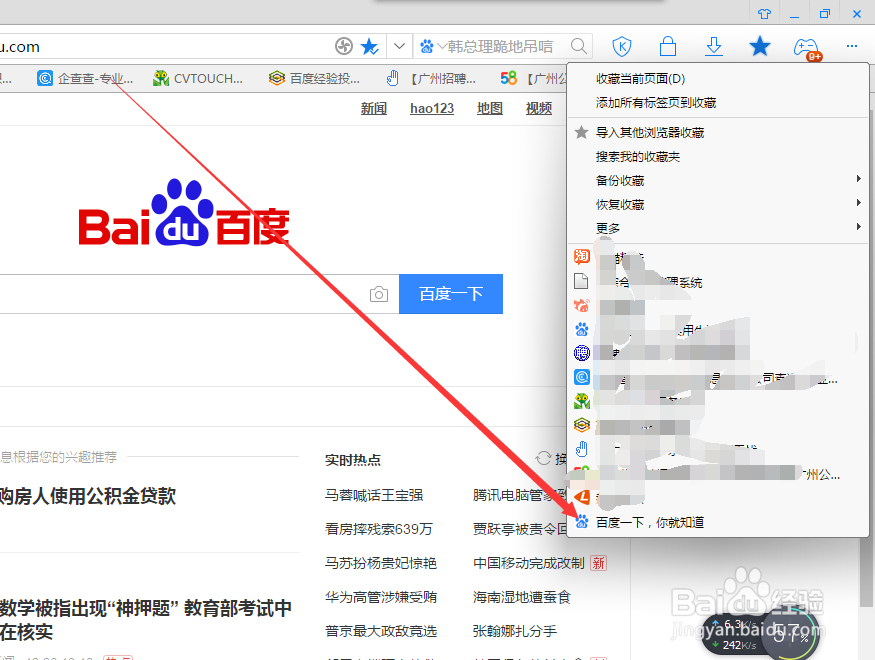Open the shield K security icon
Image resolution: width=875 pixels, height=660 pixels.
pos(622,47)
